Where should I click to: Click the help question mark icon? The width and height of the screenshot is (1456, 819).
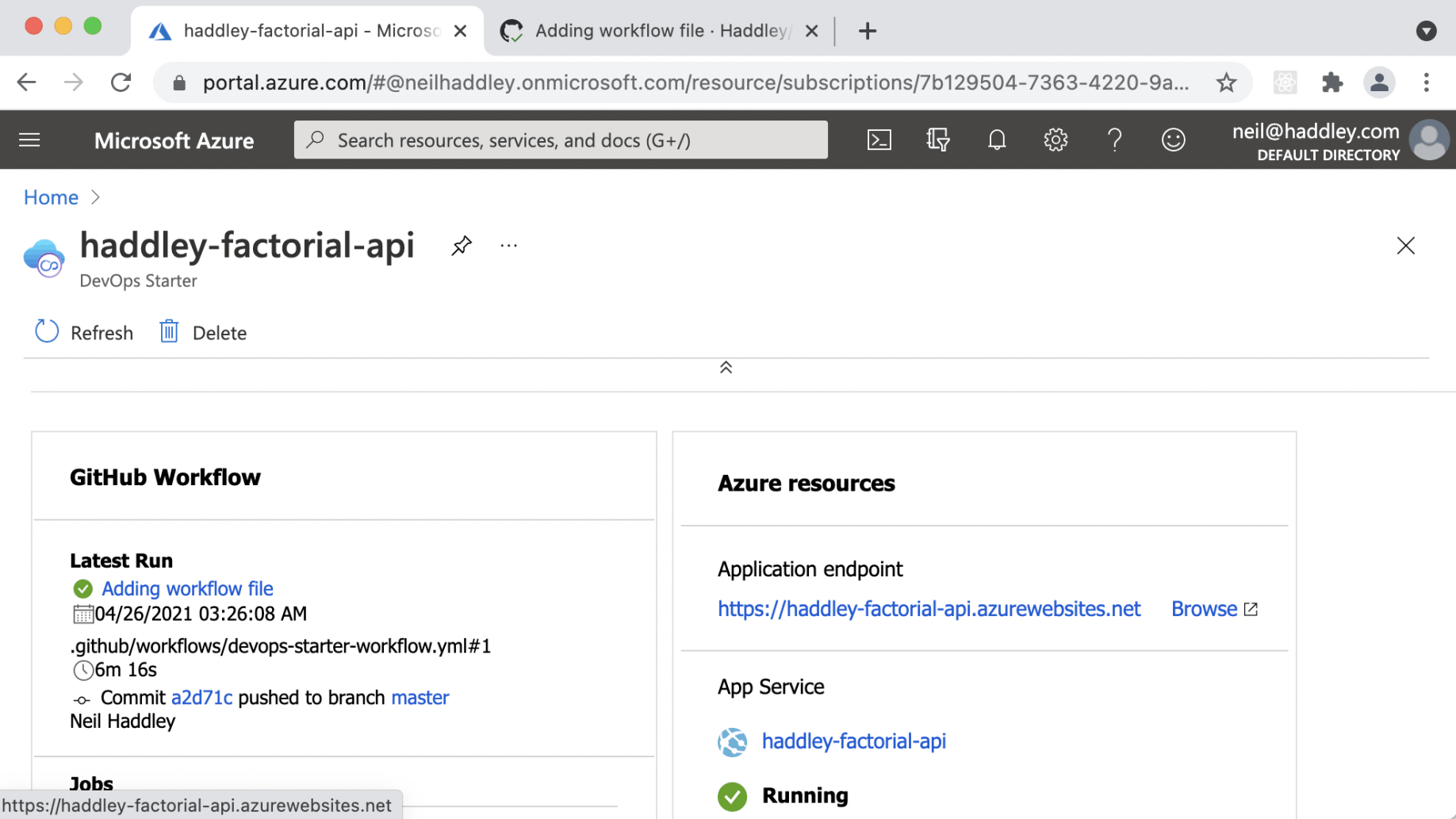[1114, 140]
